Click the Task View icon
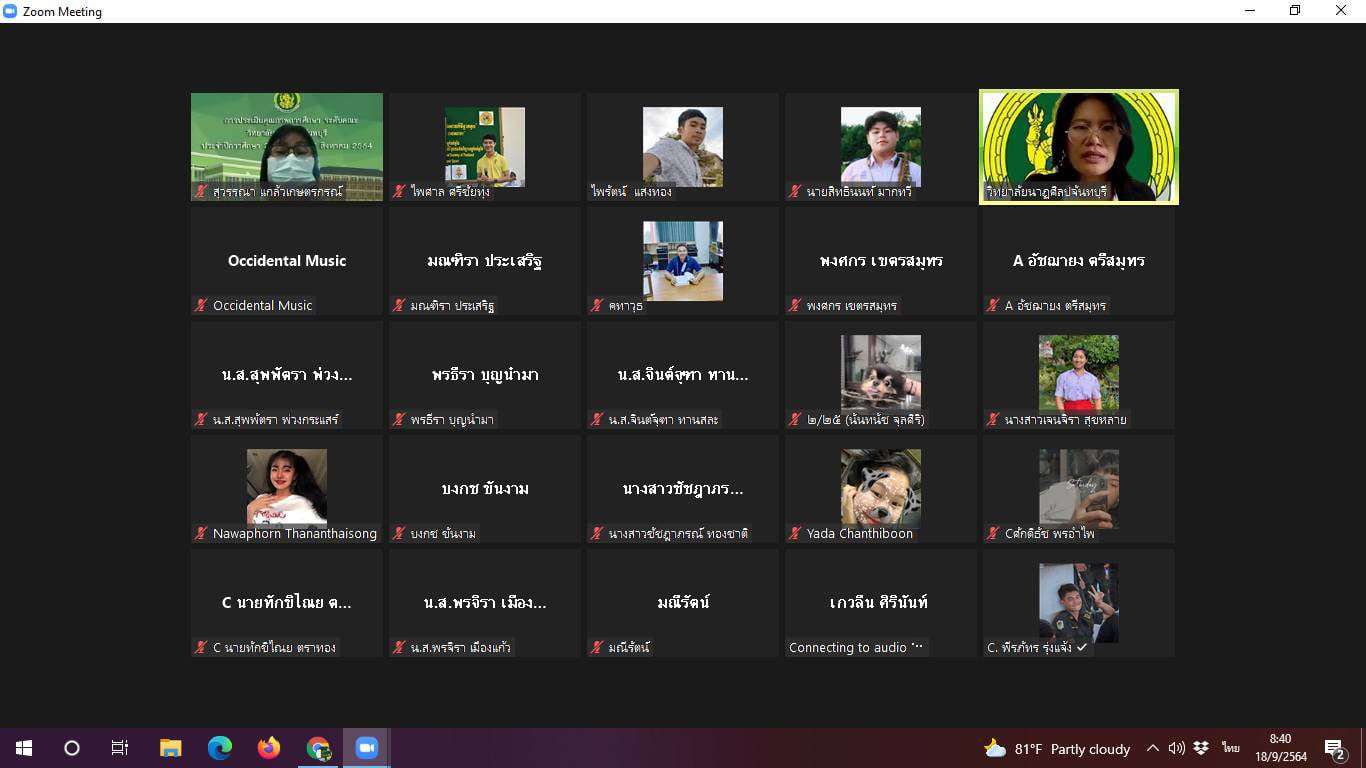The image size is (1366, 768). click(120, 748)
